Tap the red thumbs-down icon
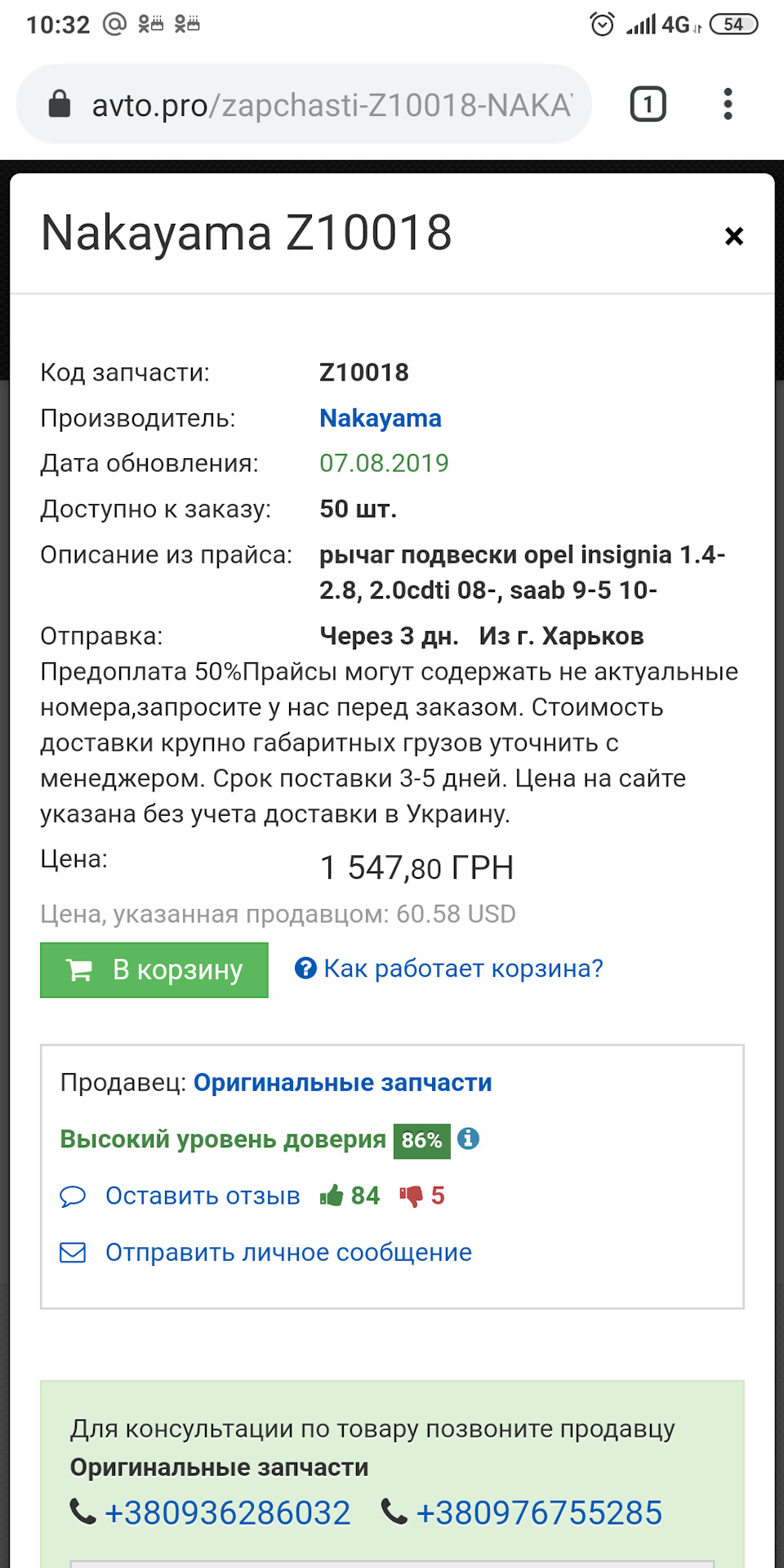The height and width of the screenshot is (1568, 784). [411, 1196]
